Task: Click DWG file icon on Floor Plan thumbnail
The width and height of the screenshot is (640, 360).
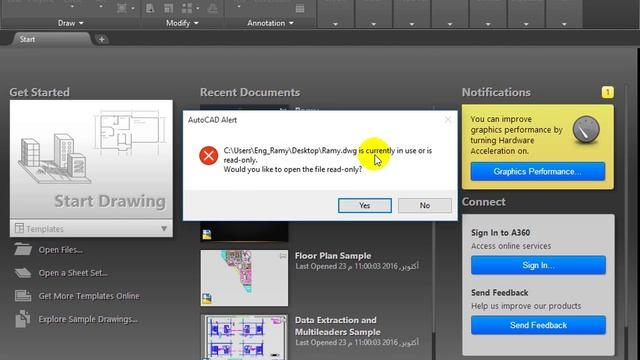Action: click(x=207, y=299)
